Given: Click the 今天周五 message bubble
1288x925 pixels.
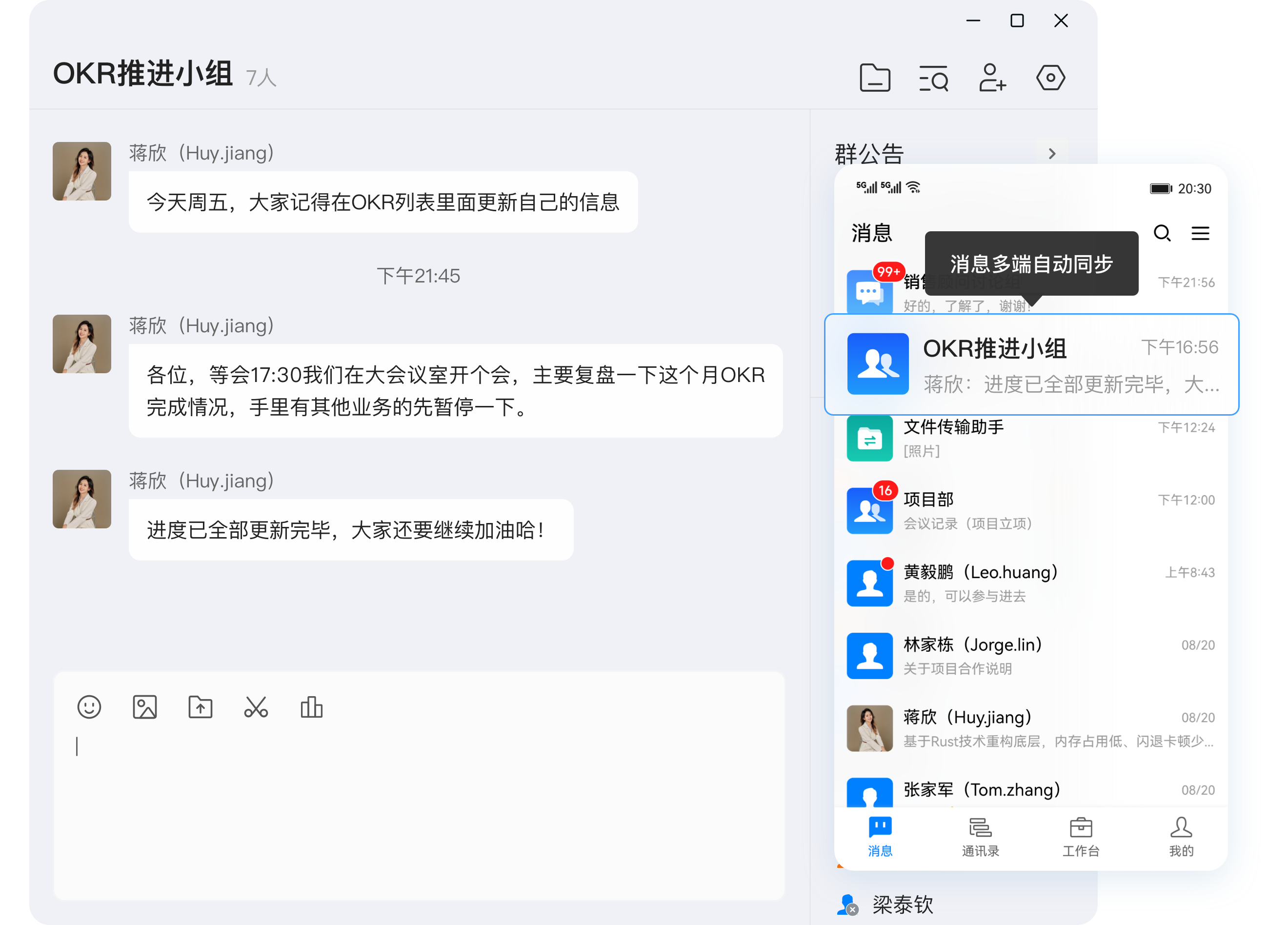Looking at the screenshot, I should (383, 202).
